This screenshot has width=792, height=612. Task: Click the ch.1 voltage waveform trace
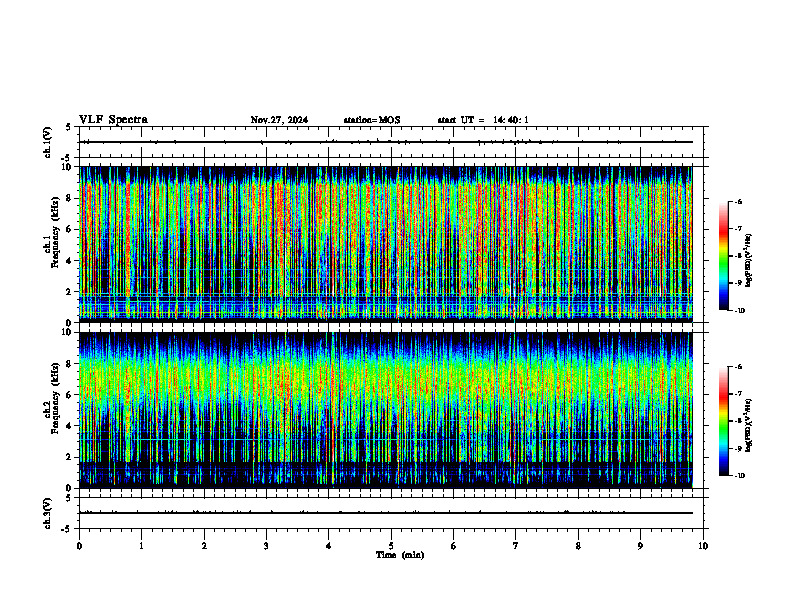(386, 142)
